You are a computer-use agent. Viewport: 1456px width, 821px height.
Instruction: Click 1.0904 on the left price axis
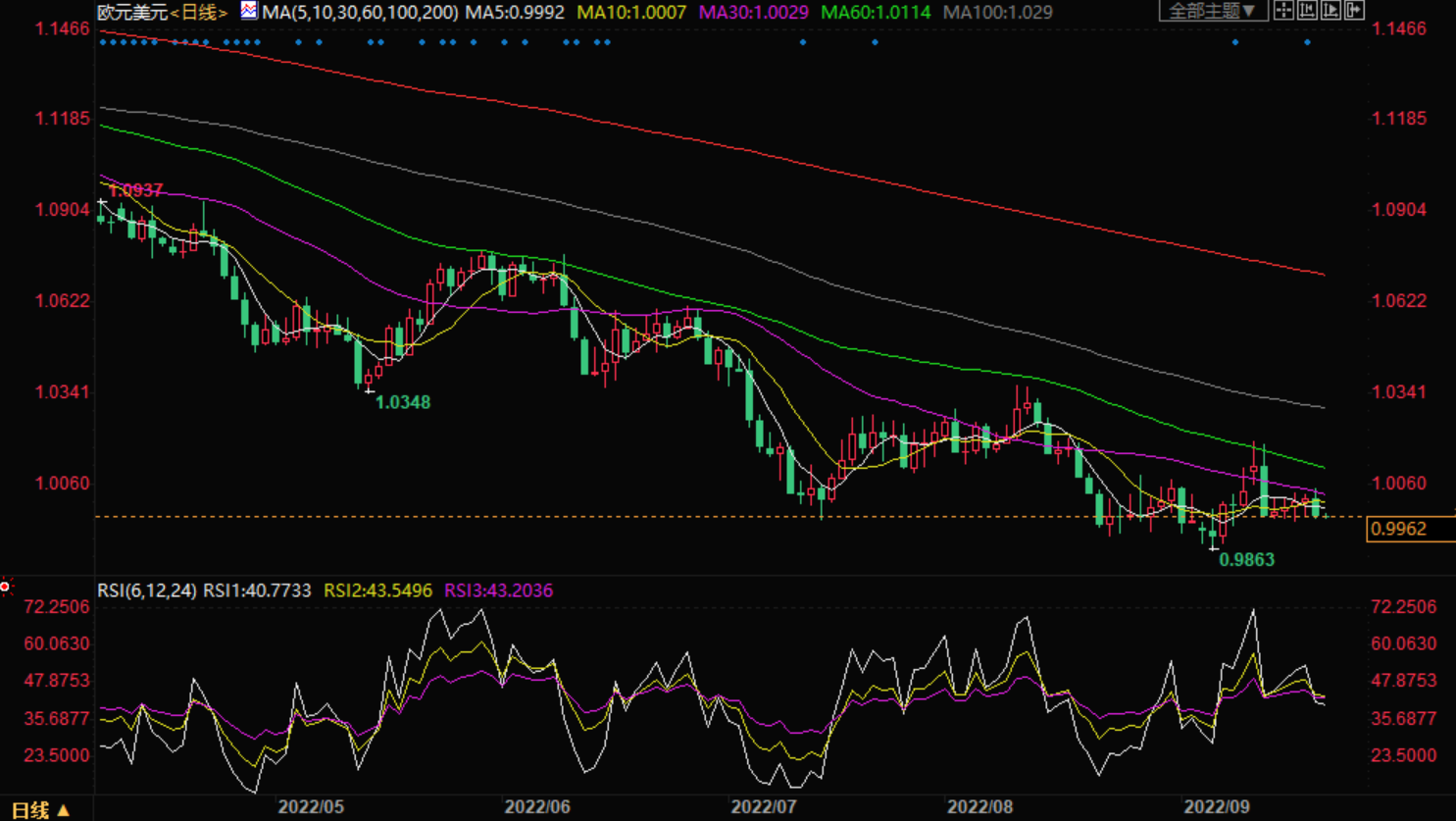[62, 210]
